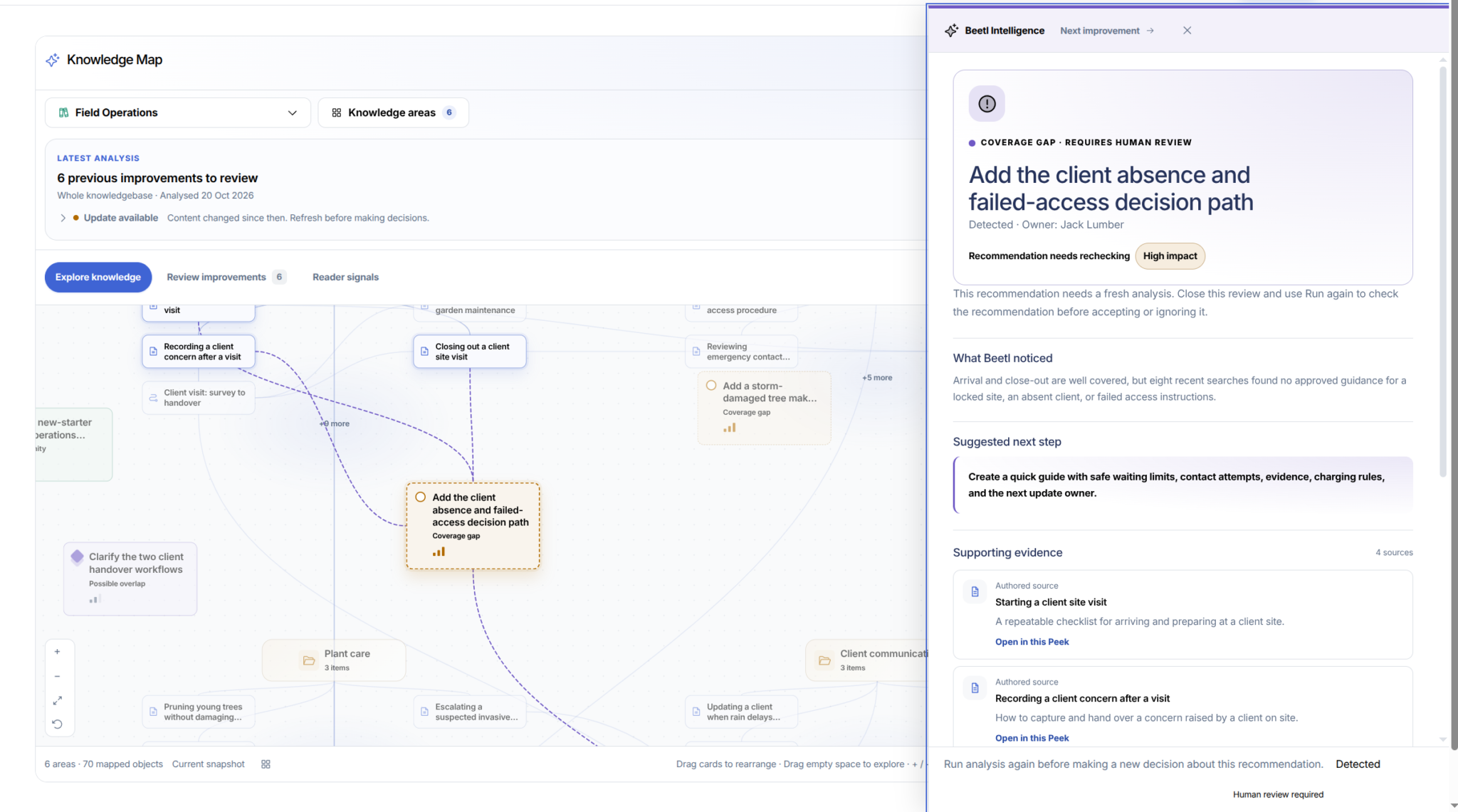Screen dimensions: 1458x812
Task: Click the Recording a client concern source icon
Action: 975,688
